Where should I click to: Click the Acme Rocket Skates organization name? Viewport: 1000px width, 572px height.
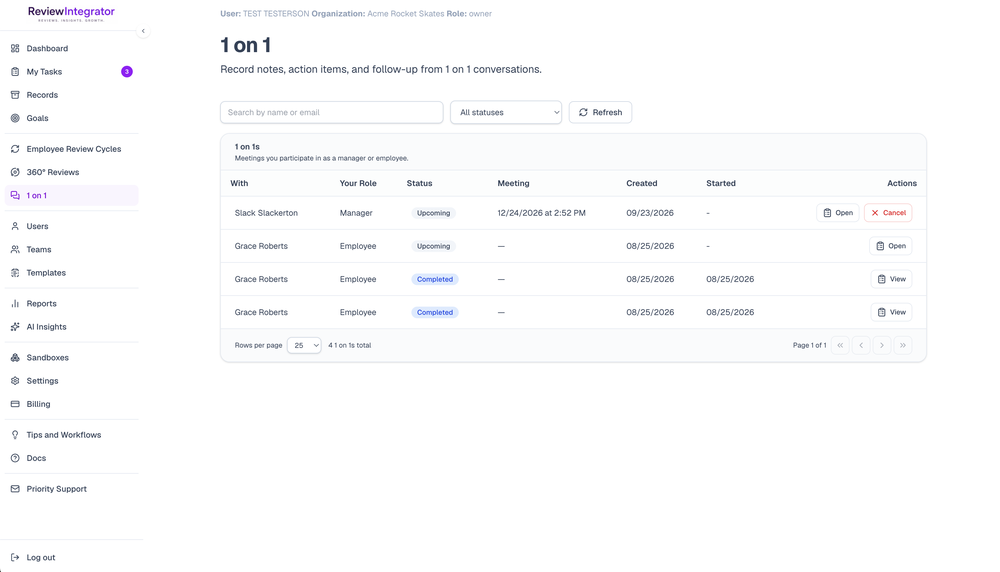pos(406,13)
